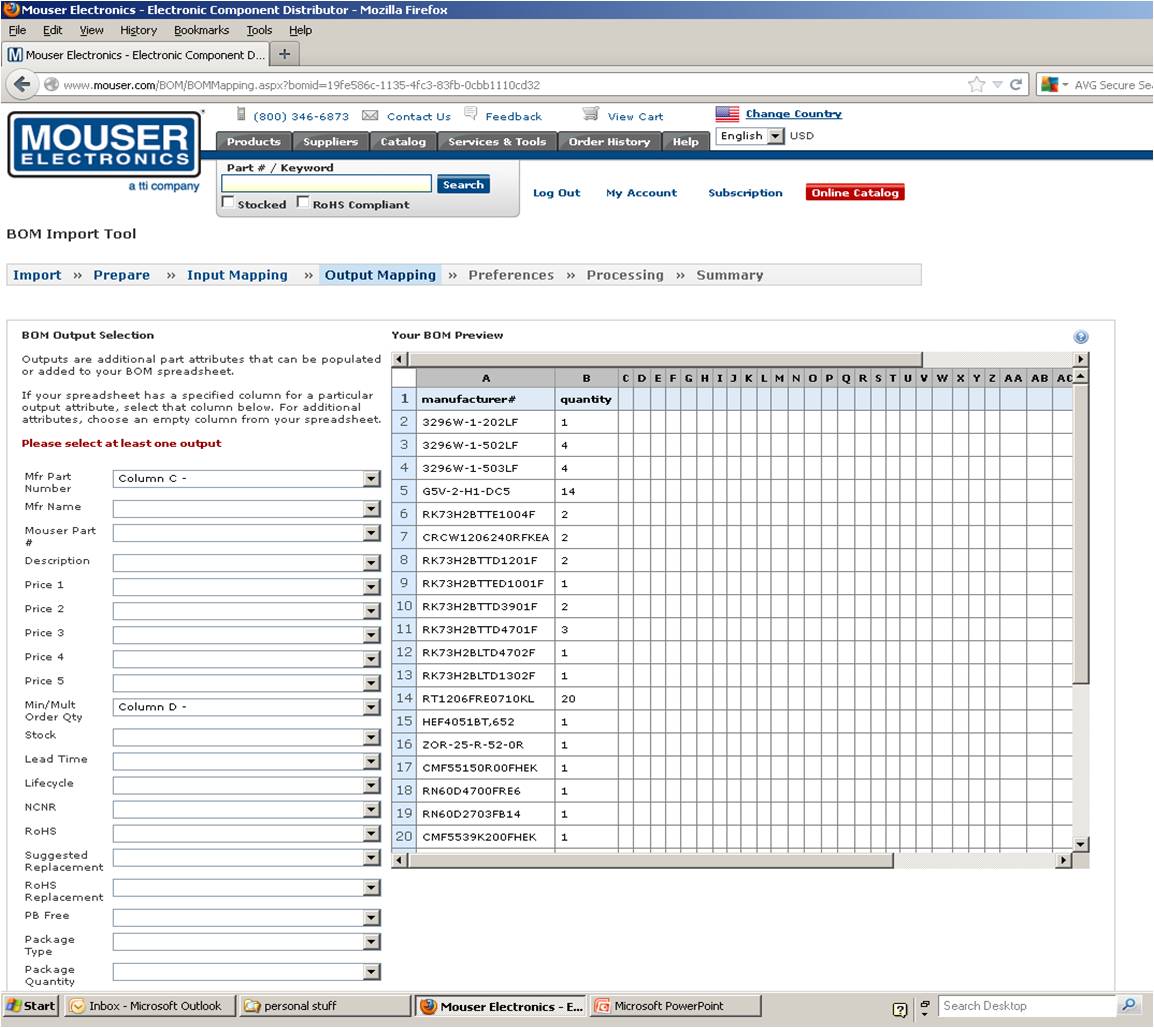The image size is (1154, 1028).
Task: Open the Firefox History menu
Action: click(x=138, y=30)
